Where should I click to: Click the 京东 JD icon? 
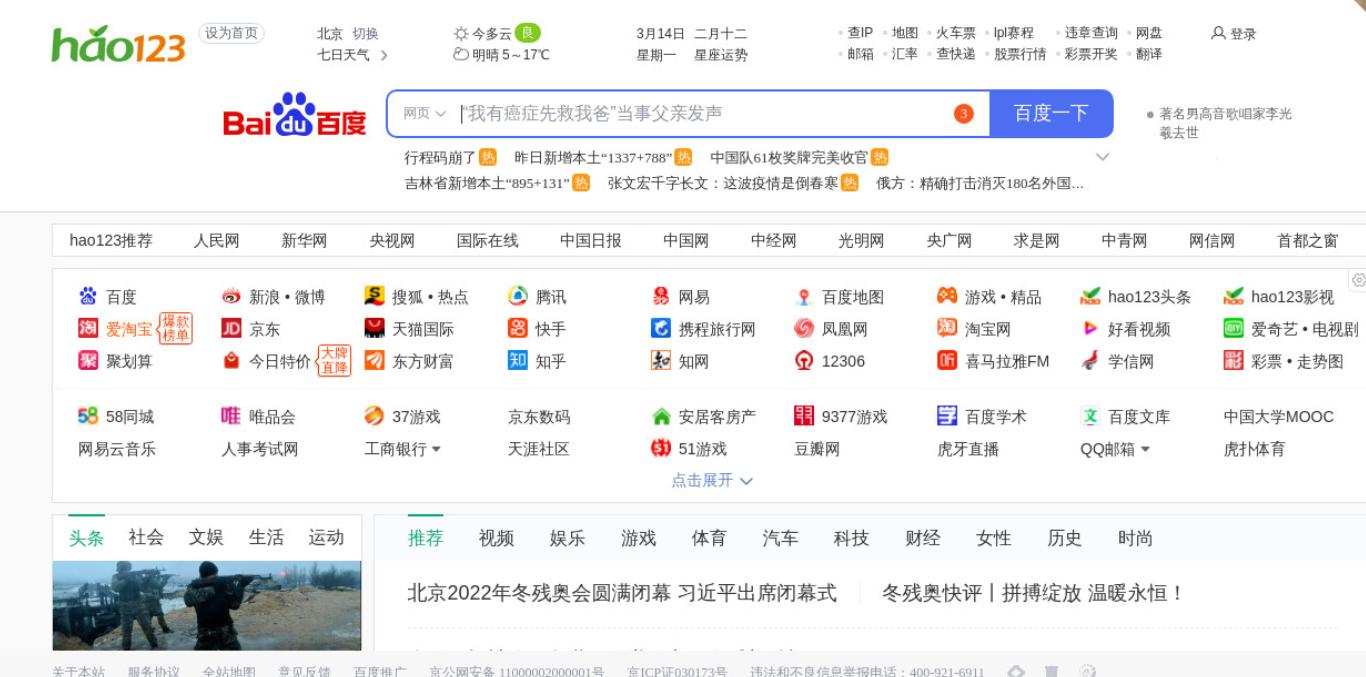point(231,329)
